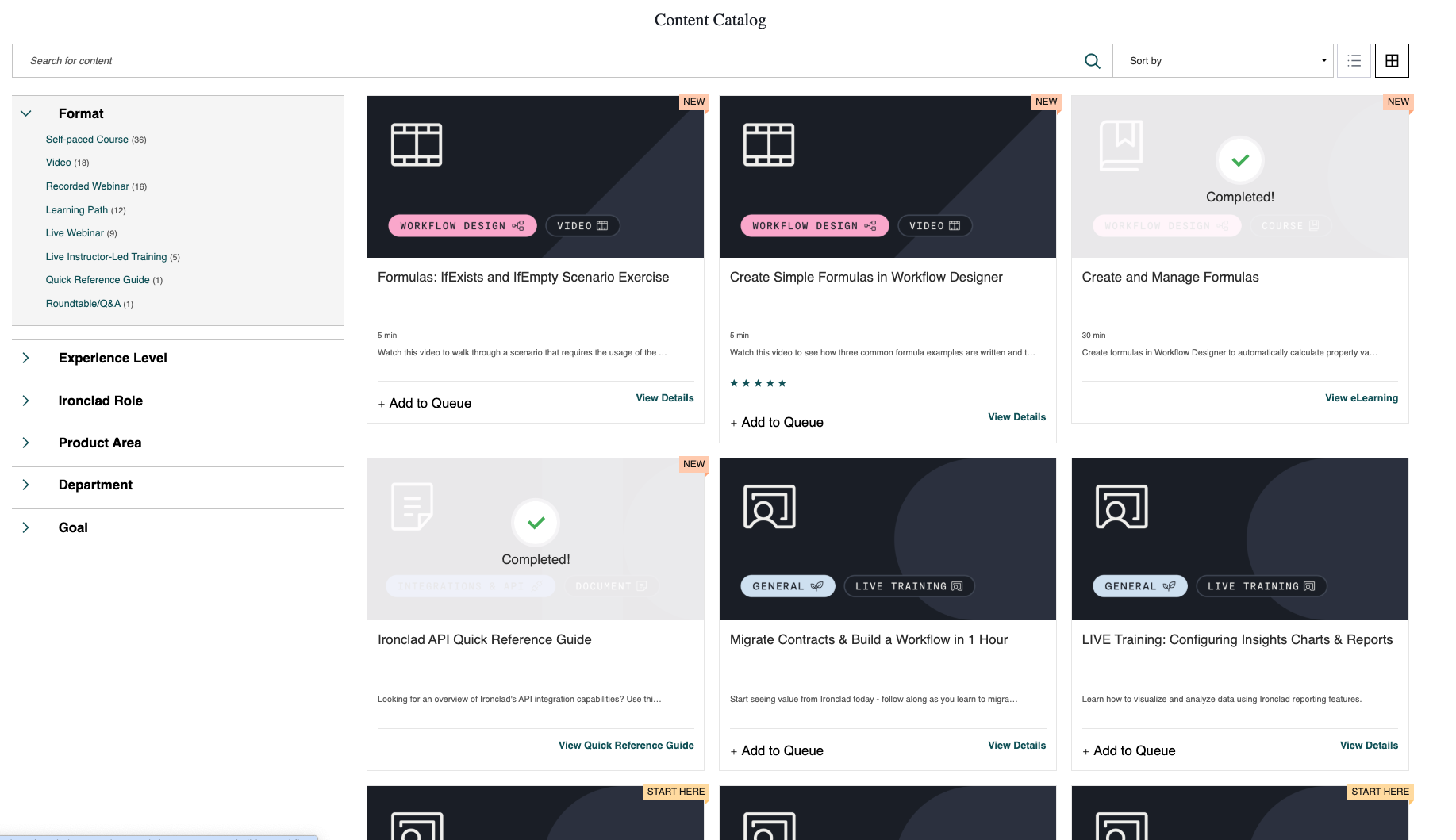Click Live Training tag on Migrate Contracts card
The height and width of the screenshot is (840, 1456).
coord(909,586)
